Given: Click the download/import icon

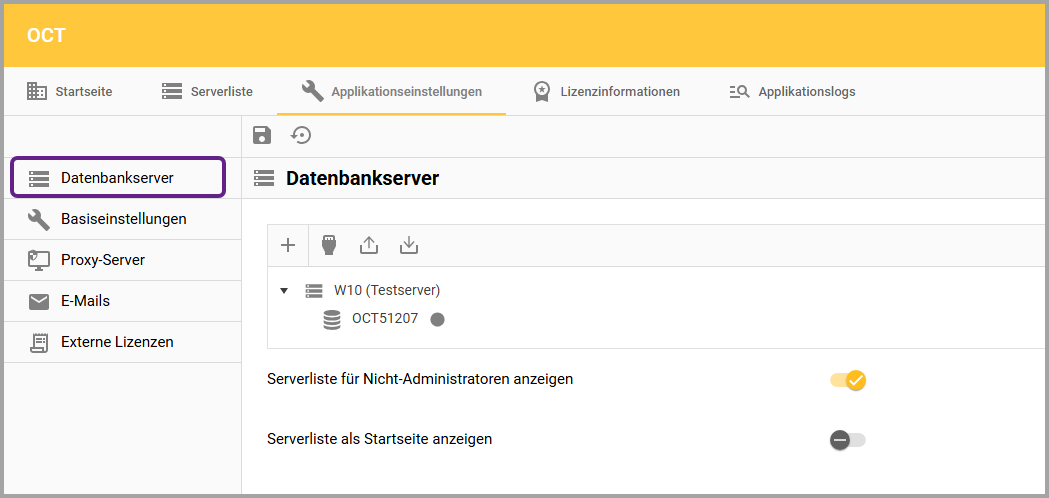Looking at the screenshot, I should pyautogui.click(x=408, y=245).
